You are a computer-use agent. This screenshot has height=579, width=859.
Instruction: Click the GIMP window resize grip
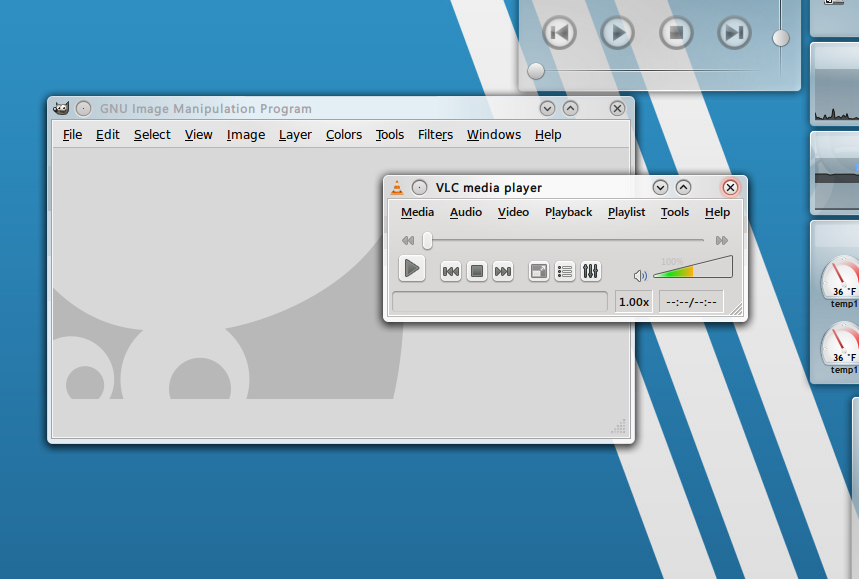tap(619, 427)
